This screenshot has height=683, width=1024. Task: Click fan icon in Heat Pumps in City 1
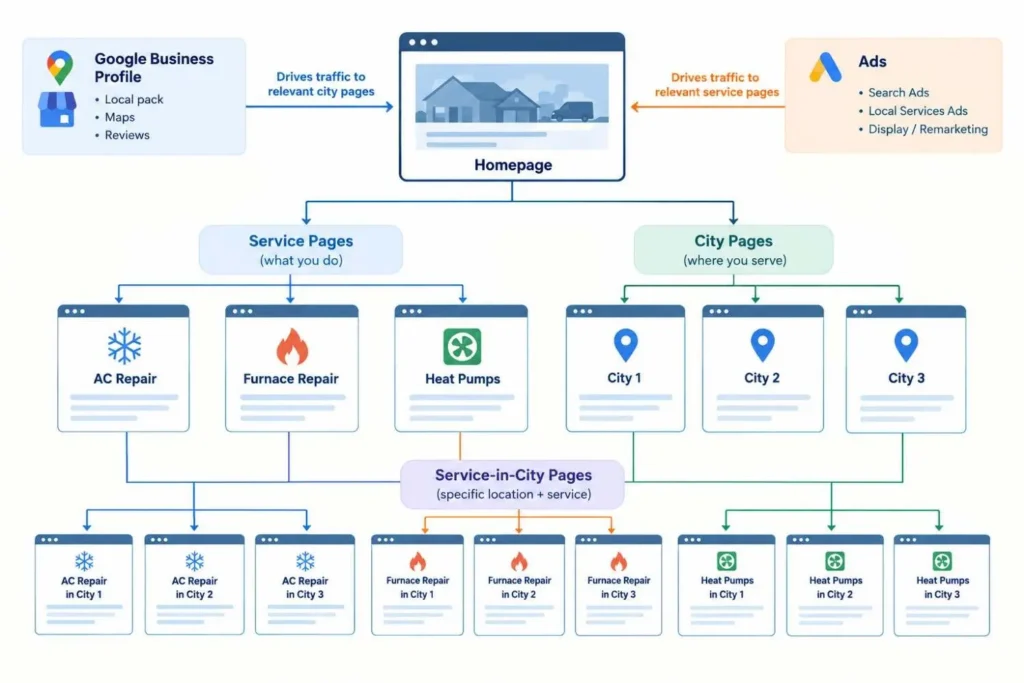pos(727,561)
